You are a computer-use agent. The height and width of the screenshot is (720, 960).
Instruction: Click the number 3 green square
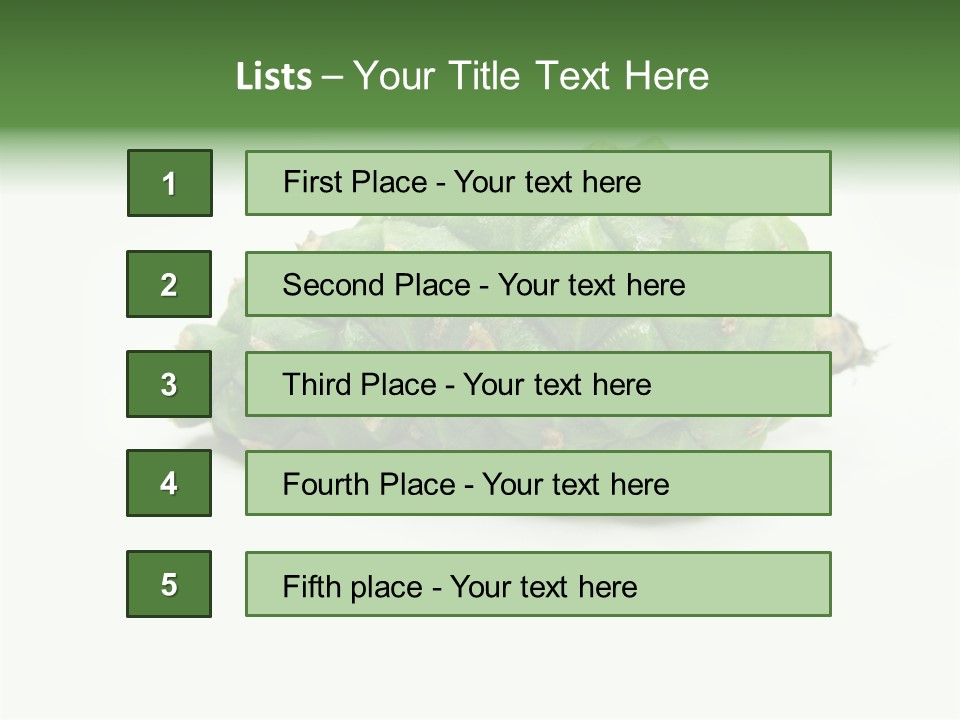tap(169, 384)
